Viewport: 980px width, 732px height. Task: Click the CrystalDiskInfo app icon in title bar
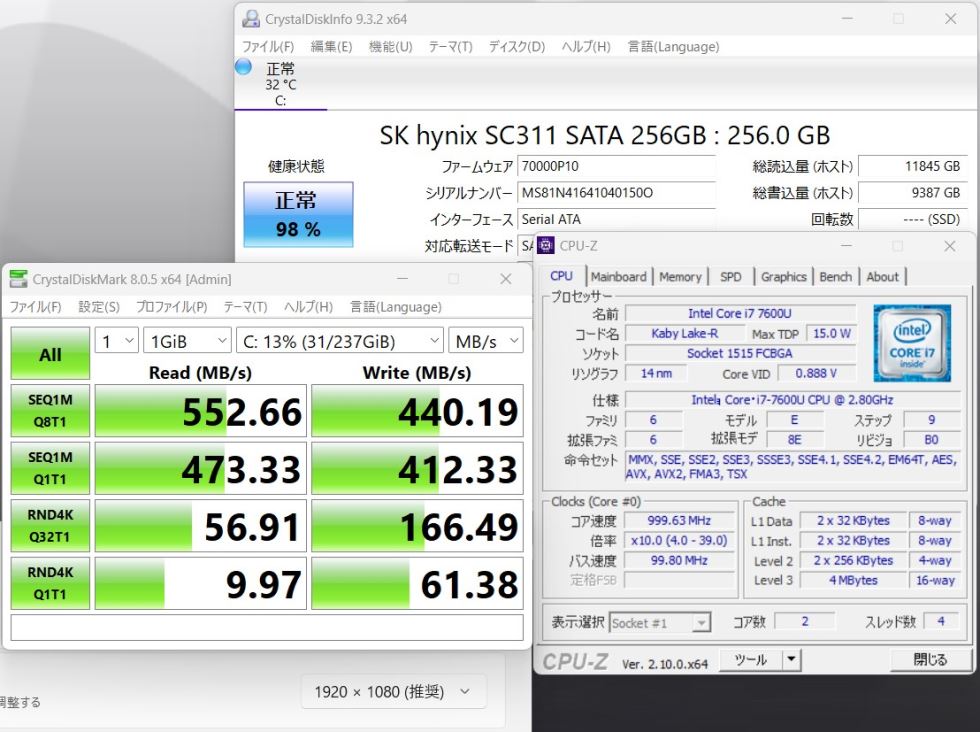pyautogui.click(x=251, y=19)
